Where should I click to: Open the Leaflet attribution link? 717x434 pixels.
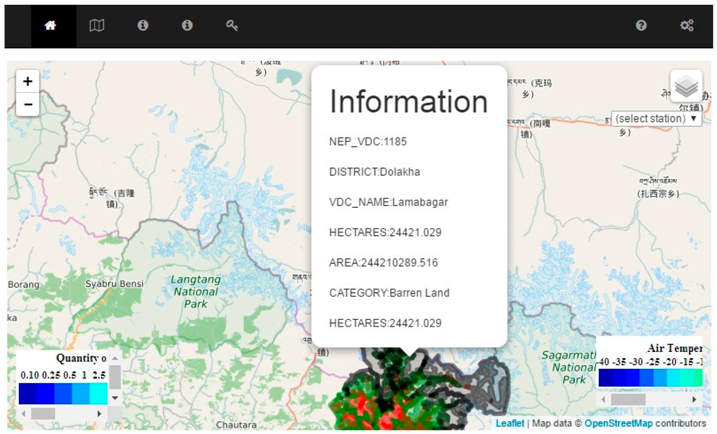510,424
